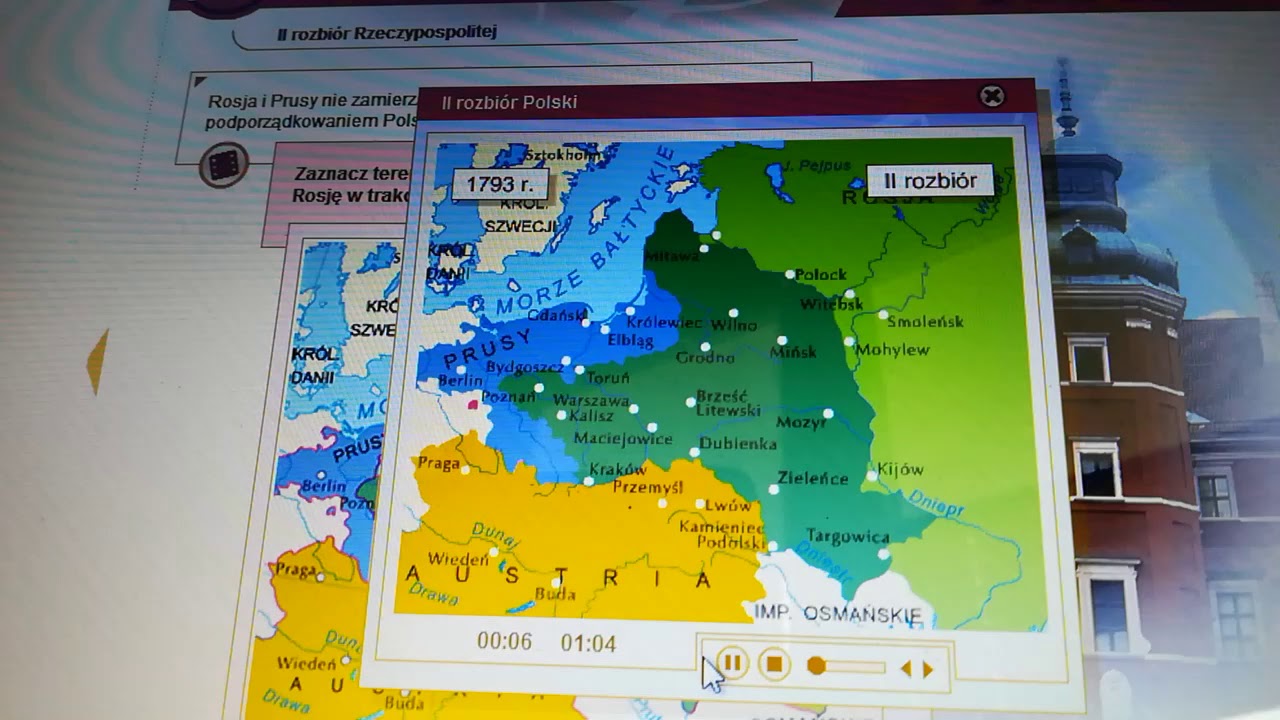Click Elbląg on the popup map
Viewport: 1280px width, 720px height.
630,341
